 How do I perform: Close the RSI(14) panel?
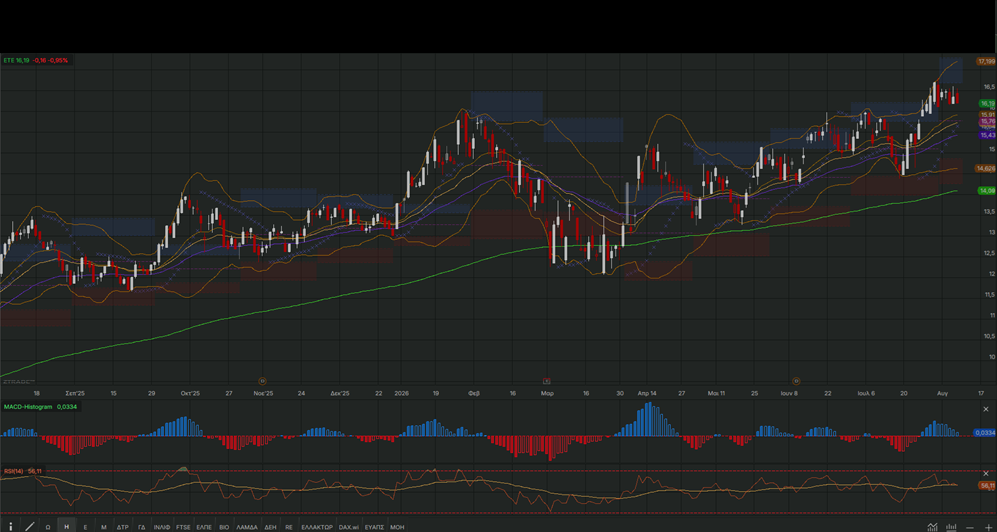tap(986, 474)
